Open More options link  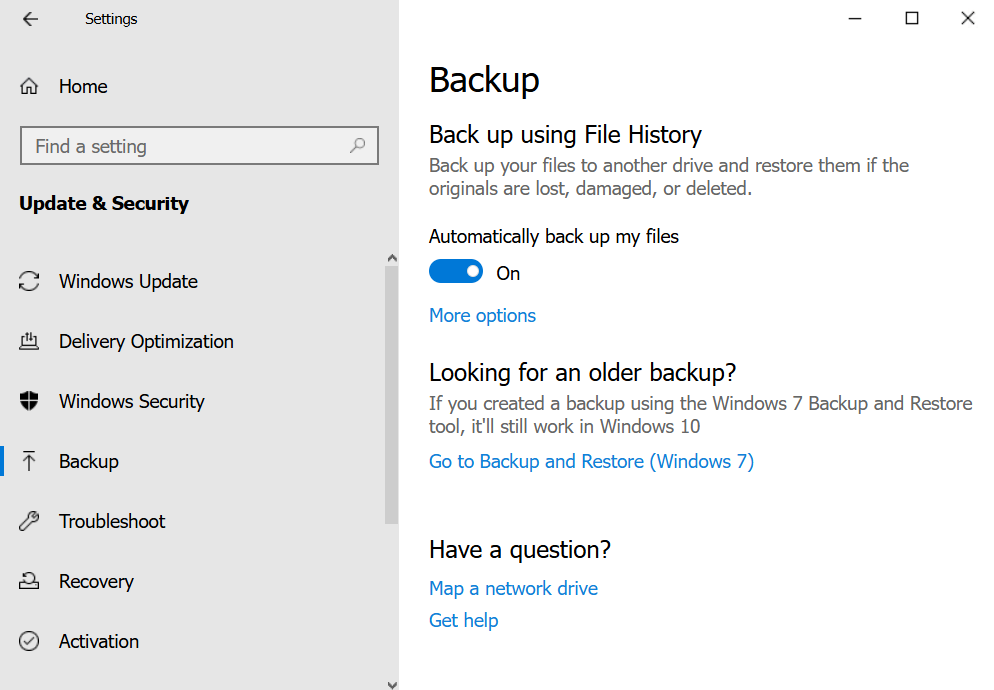482,316
